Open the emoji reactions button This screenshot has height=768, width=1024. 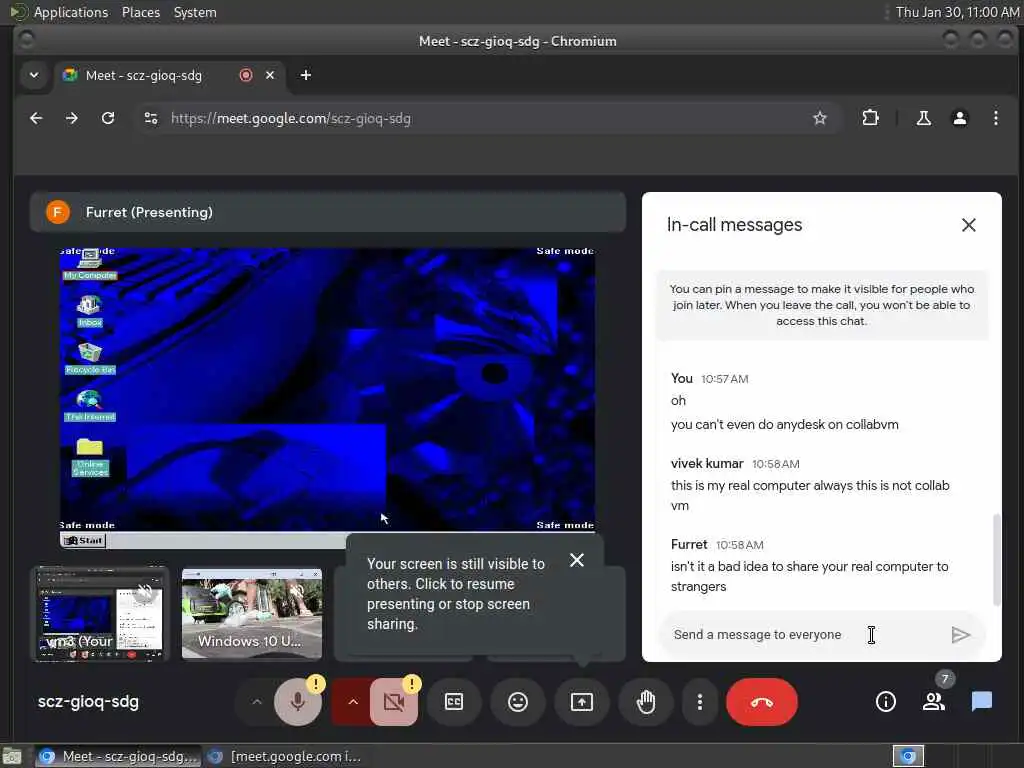pos(518,702)
